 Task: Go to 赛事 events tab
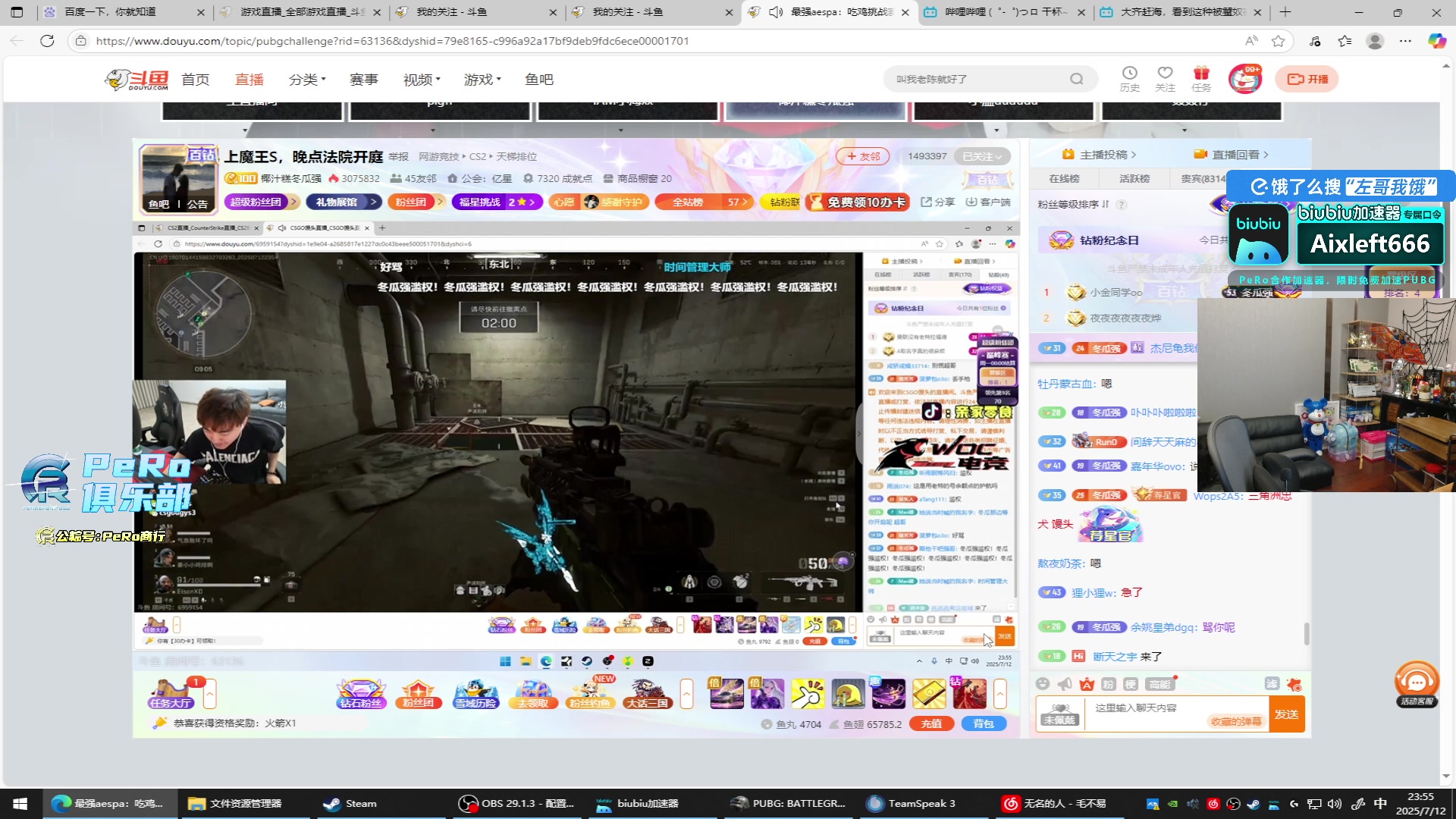click(x=363, y=80)
